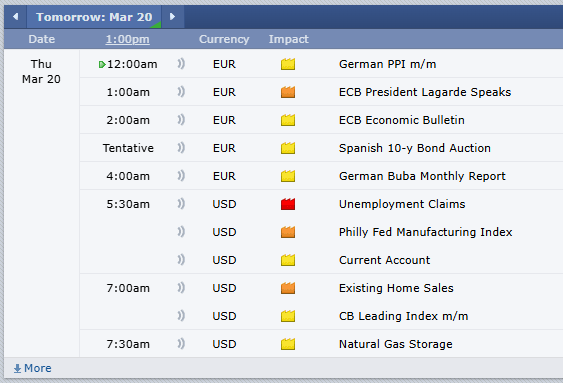The height and width of the screenshot is (383, 563).
Task: Click orange impact icon for Philly Fed Index
Action: tap(288, 232)
